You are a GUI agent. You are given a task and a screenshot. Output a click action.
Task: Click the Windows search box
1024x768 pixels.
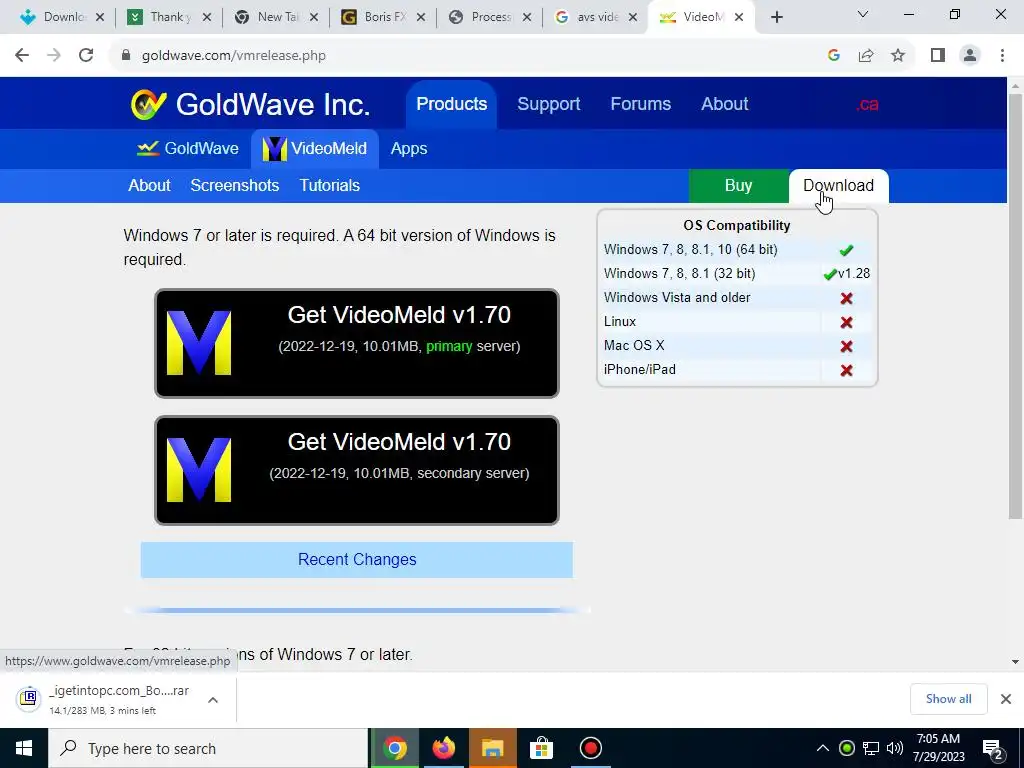click(208, 748)
